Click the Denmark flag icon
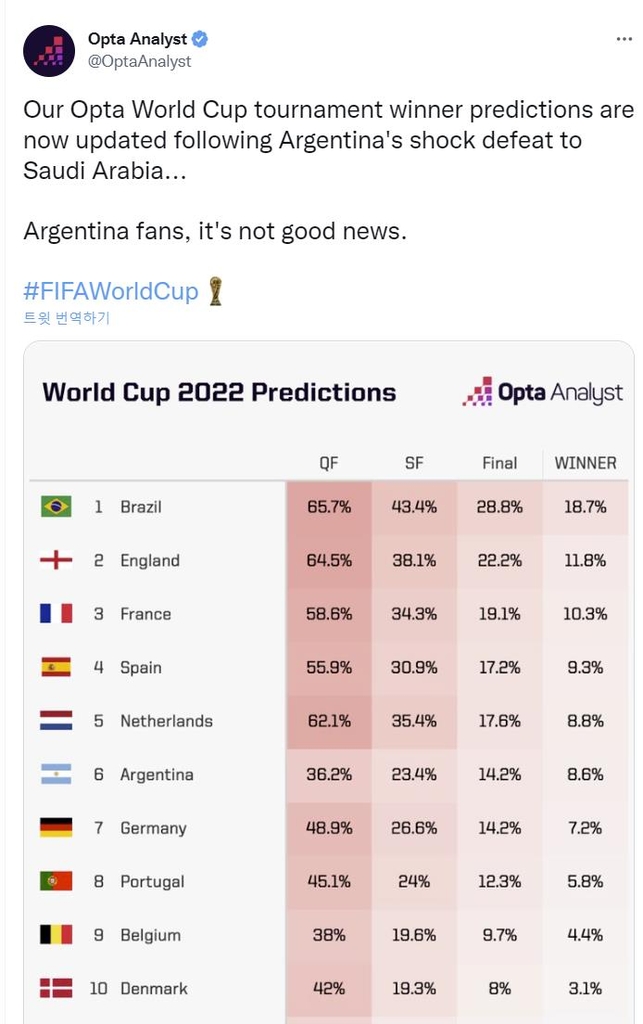643x1024 pixels. point(56,988)
